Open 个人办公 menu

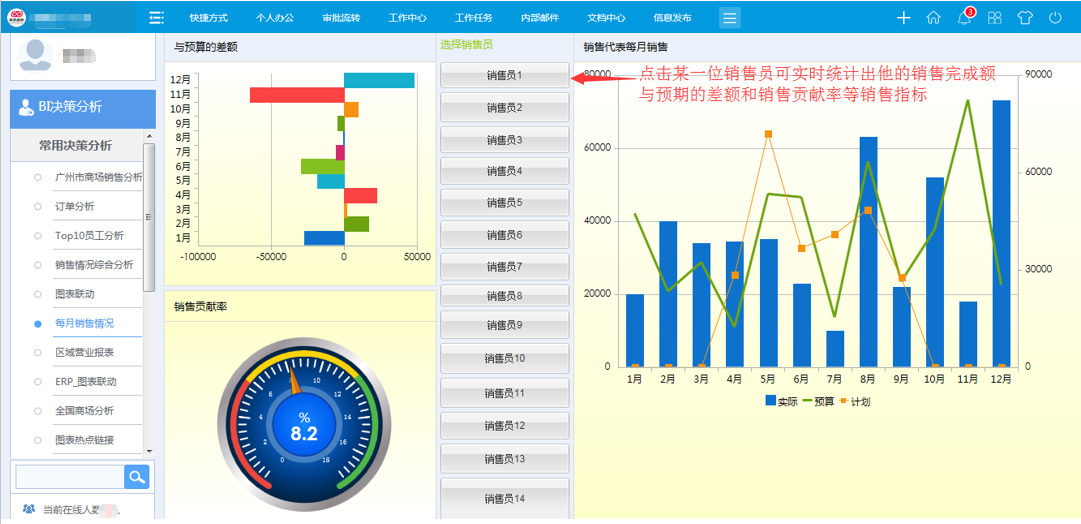[274, 18]
